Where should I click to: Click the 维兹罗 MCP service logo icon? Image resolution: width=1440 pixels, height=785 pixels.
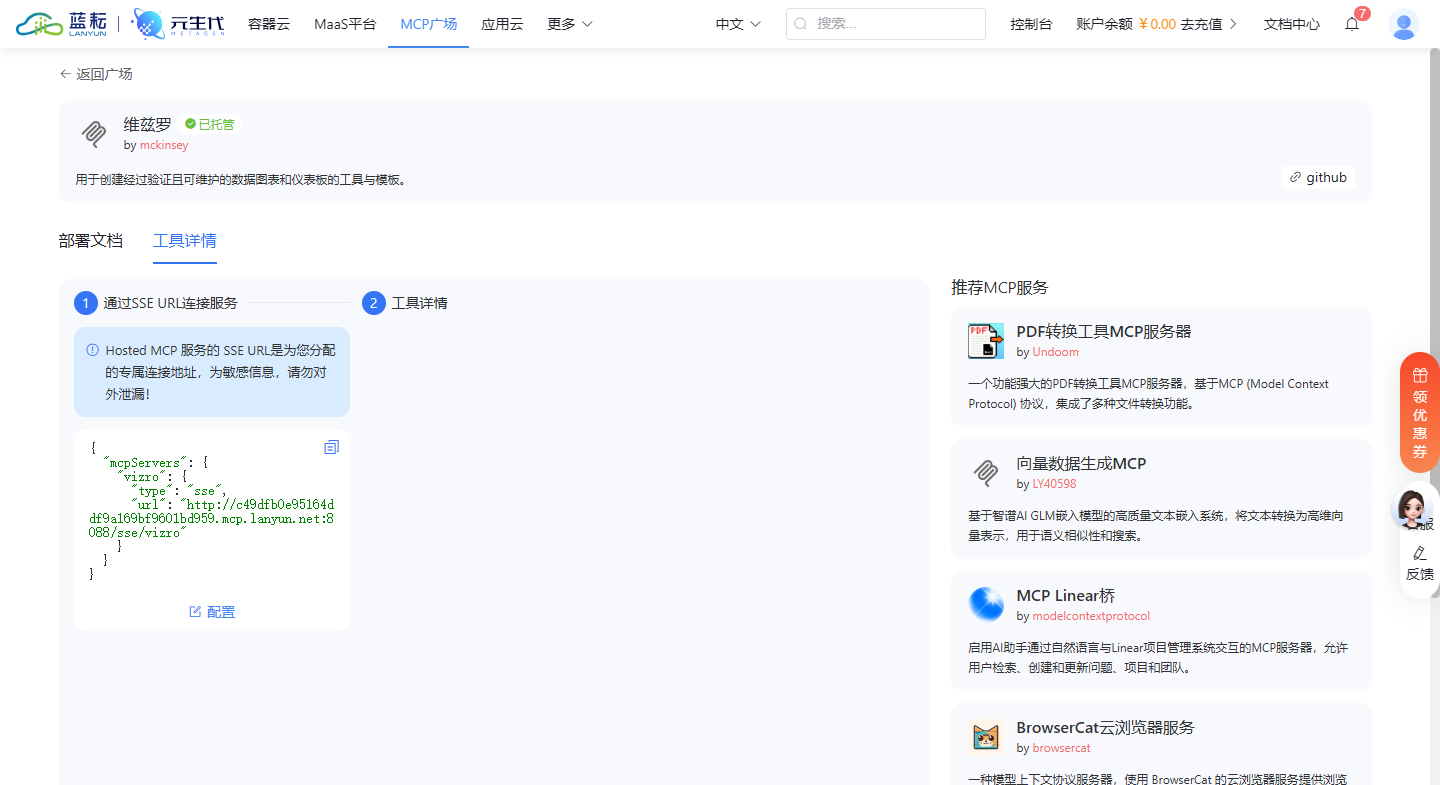click(x=93, y=133)
